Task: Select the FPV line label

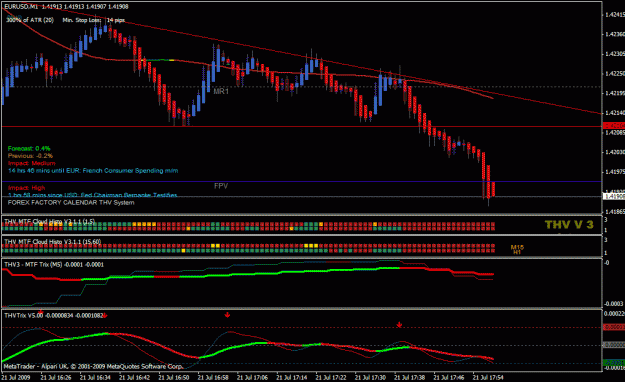Action: coord(221,186)
